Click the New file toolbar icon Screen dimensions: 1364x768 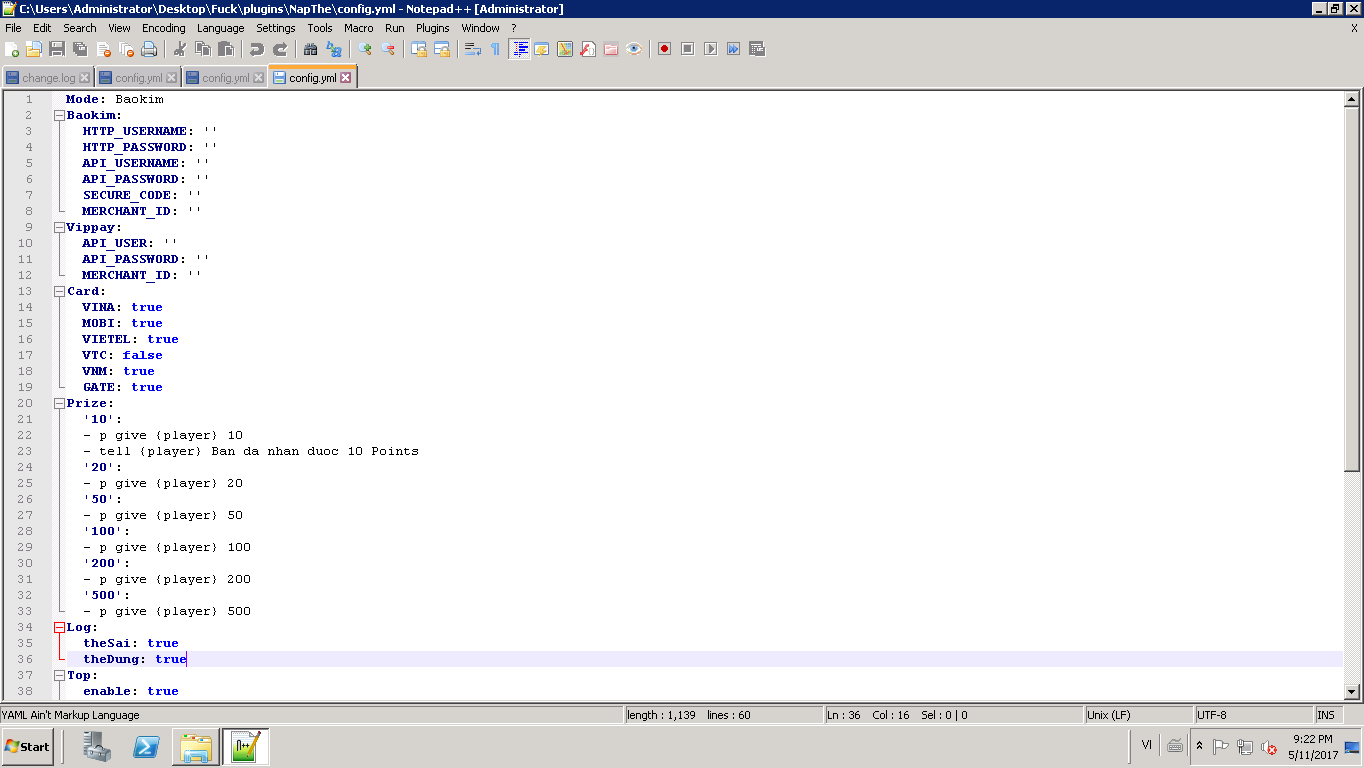point(12,49)
